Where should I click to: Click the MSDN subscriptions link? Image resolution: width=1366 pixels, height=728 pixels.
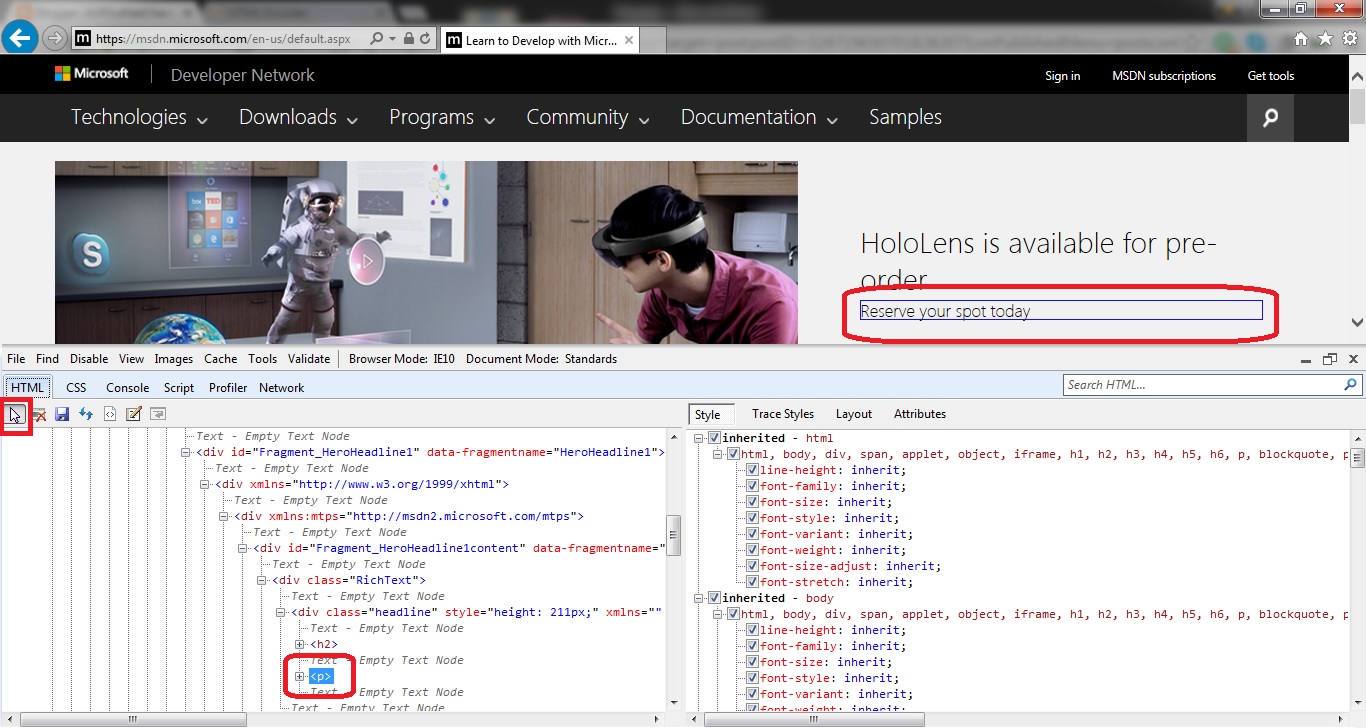point(1164,76)
